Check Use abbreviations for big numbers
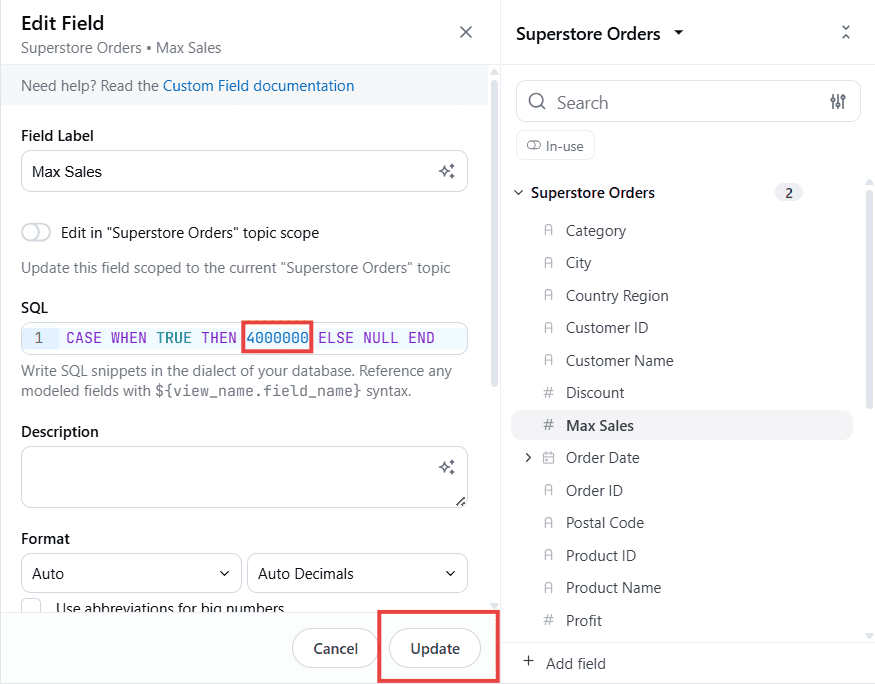 32,608
